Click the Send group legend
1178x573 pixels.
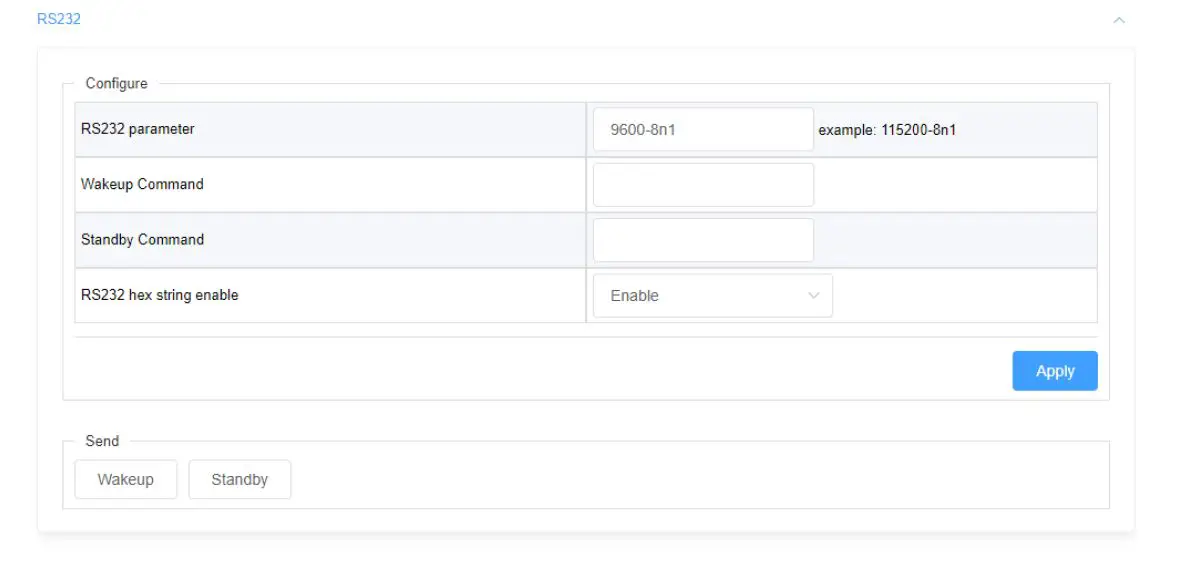(x=102, y=441)
